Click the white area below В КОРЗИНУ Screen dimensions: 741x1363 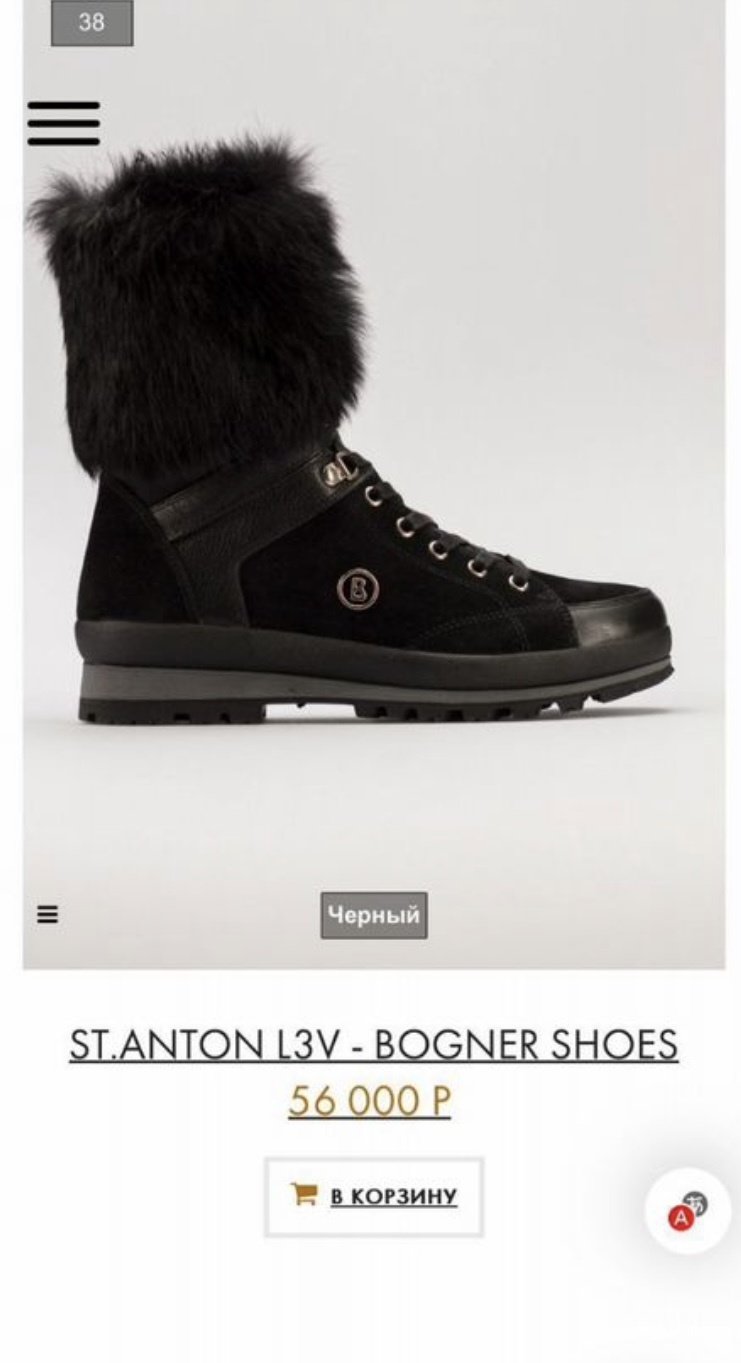tap(374, 1300)
